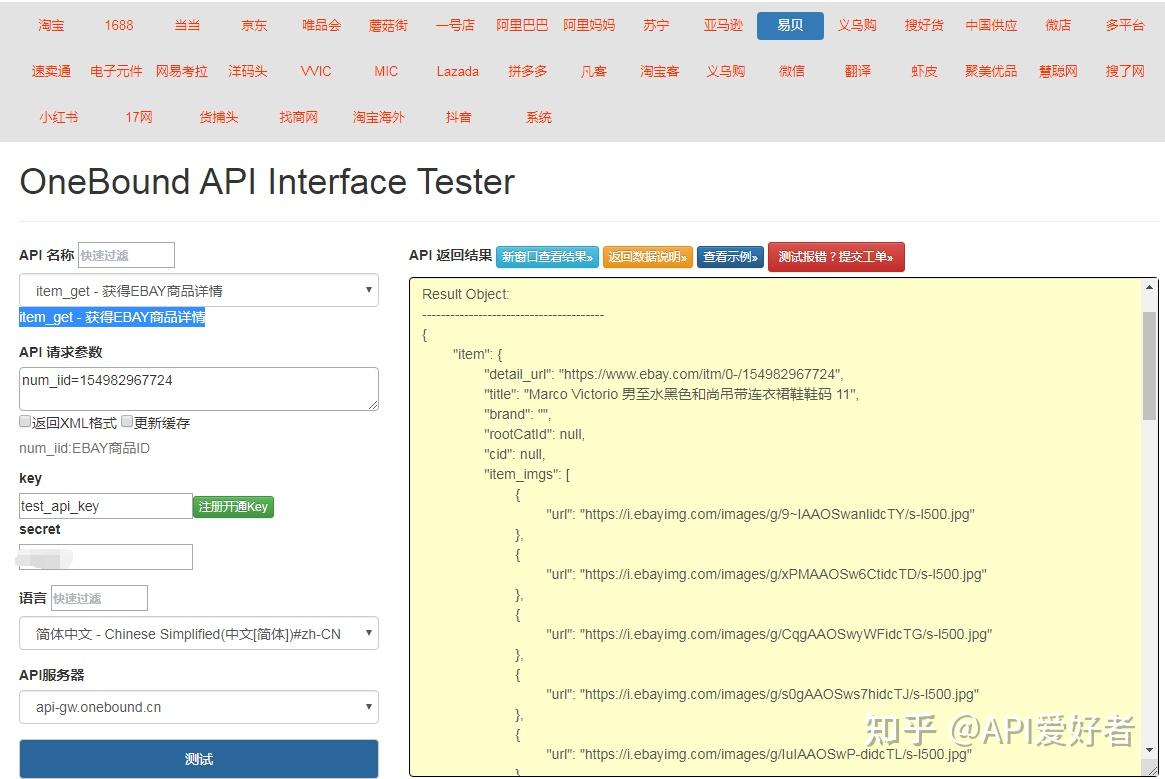Click the num_iid:EBAY商品ID hint text
1165x779 pixels.
pos(85,448)
